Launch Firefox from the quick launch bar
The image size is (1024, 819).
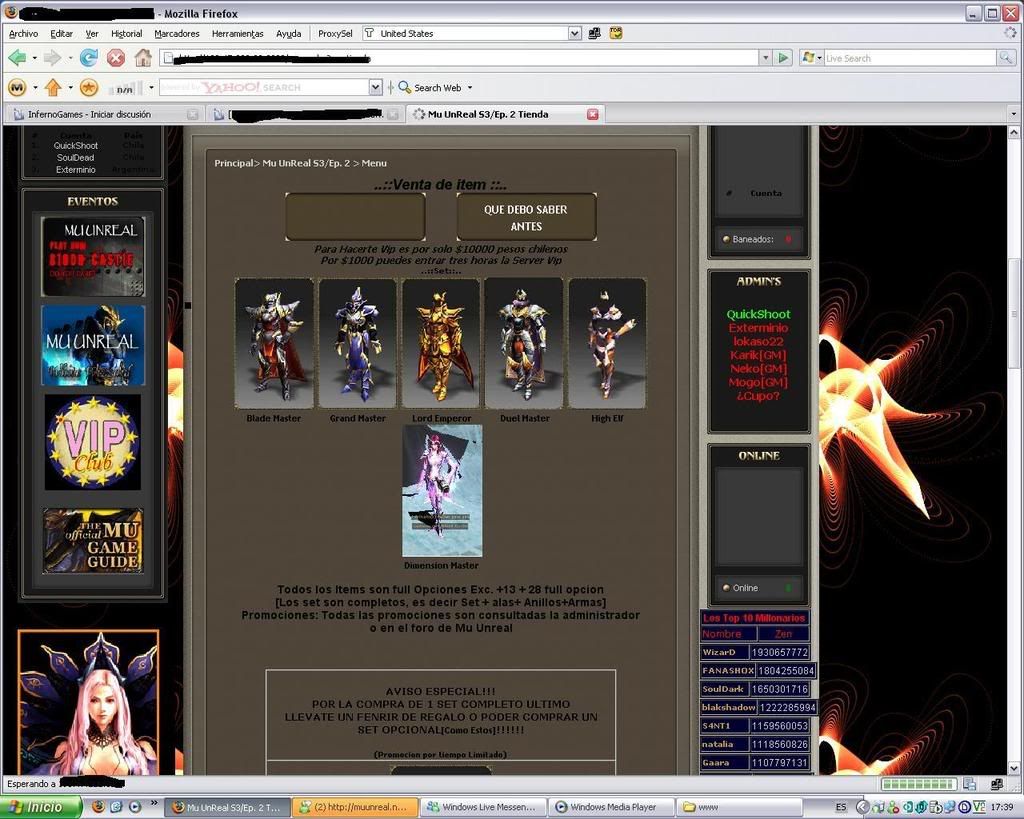(99, 807)
